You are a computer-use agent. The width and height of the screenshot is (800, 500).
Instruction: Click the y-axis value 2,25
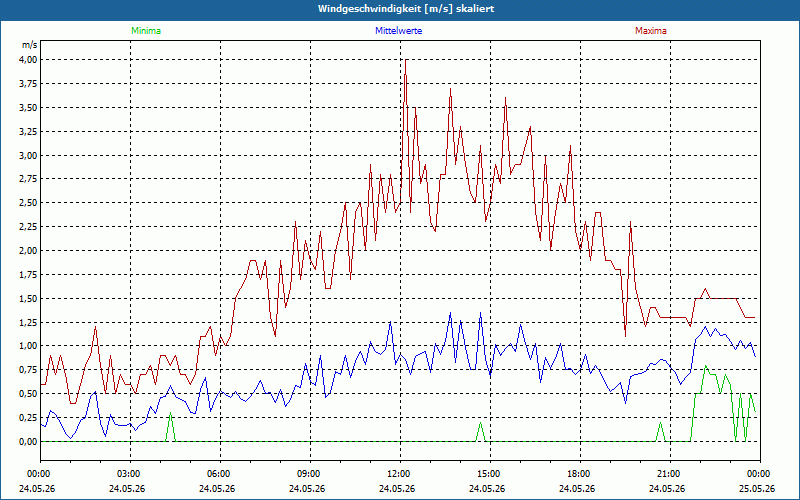[28, 227]
